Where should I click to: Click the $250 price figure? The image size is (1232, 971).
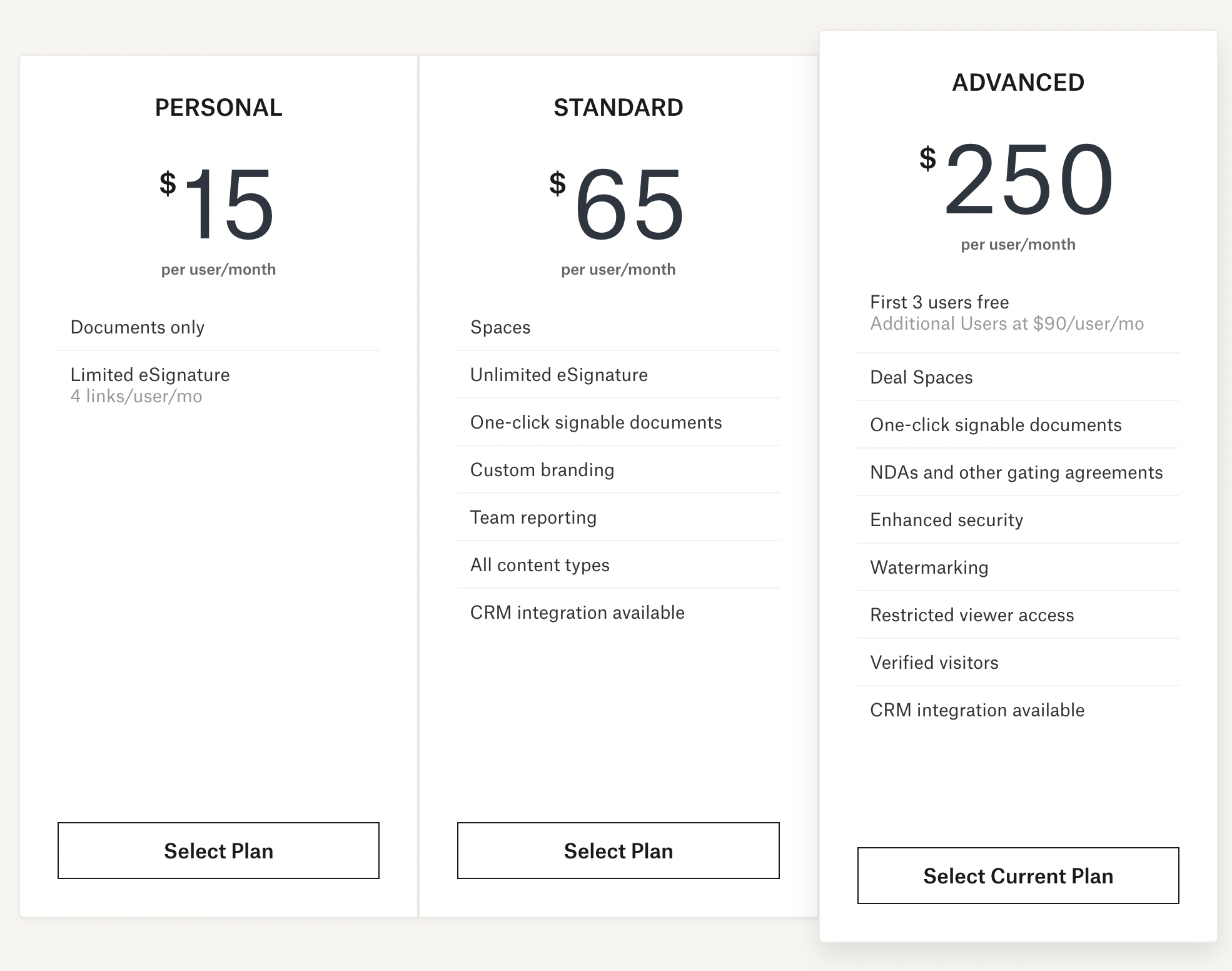coord(1017,180)
